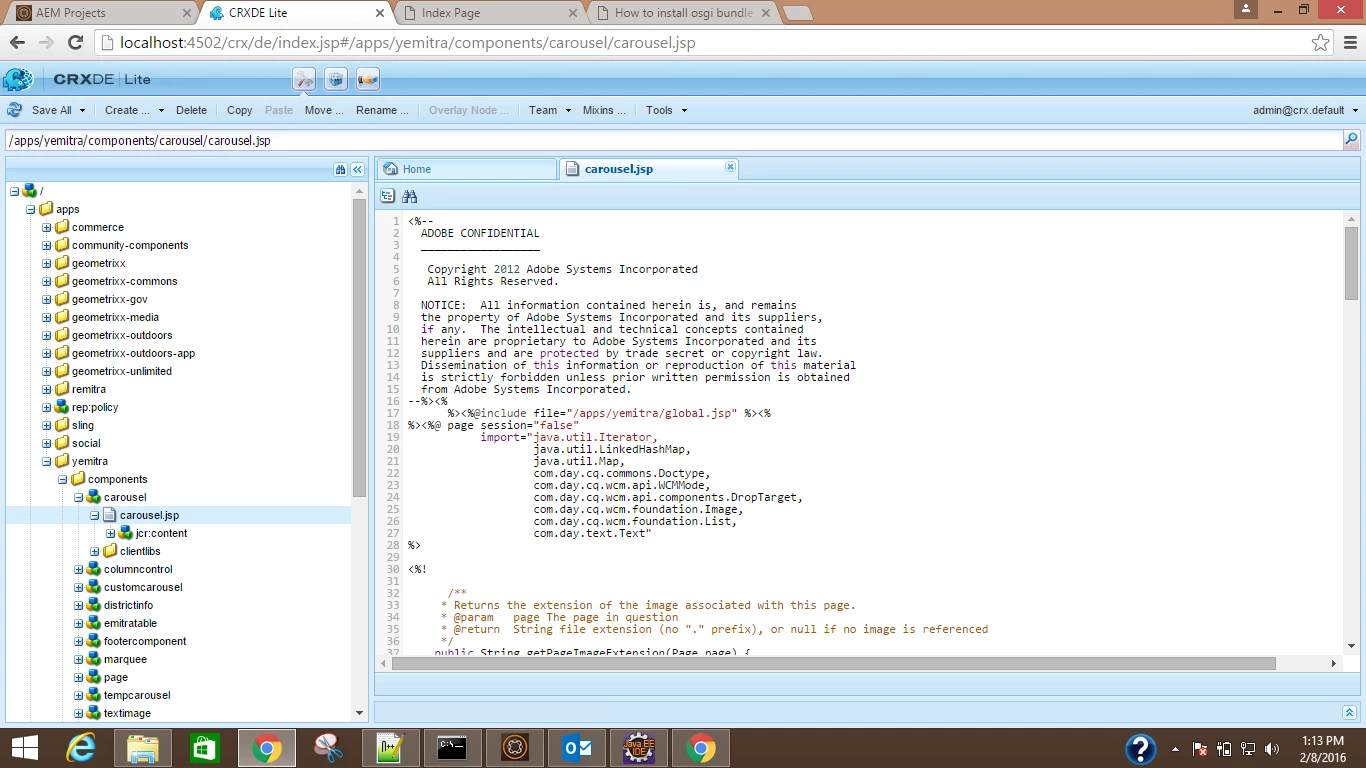The width and height of the screenshot is (1366, 768).
Task: Open the Snipping Tool taskbar icon
Action: pos(329,748)
